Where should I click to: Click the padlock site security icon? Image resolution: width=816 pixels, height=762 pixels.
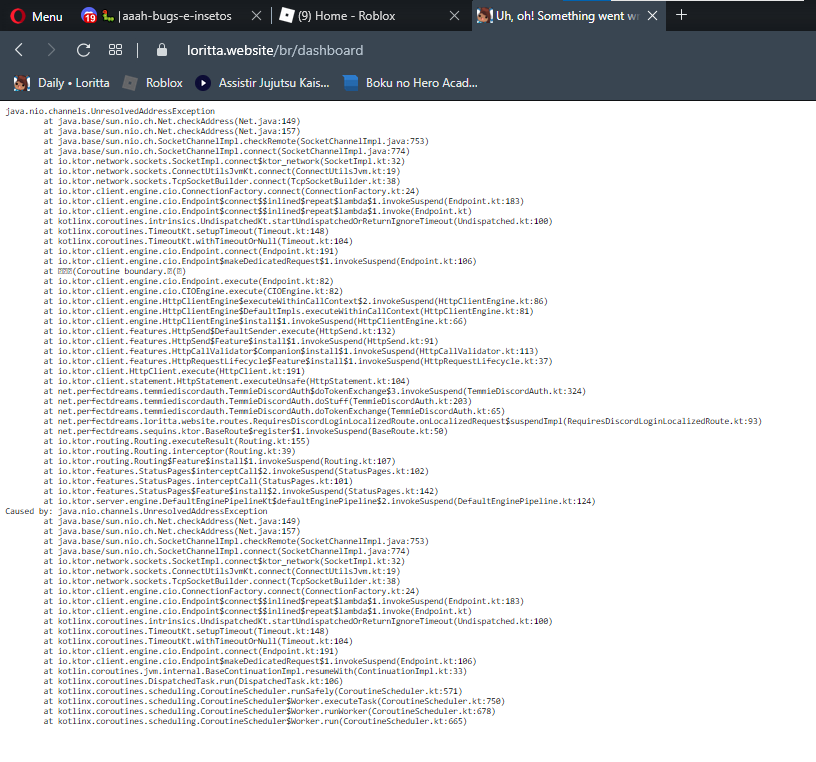point(162,48)
